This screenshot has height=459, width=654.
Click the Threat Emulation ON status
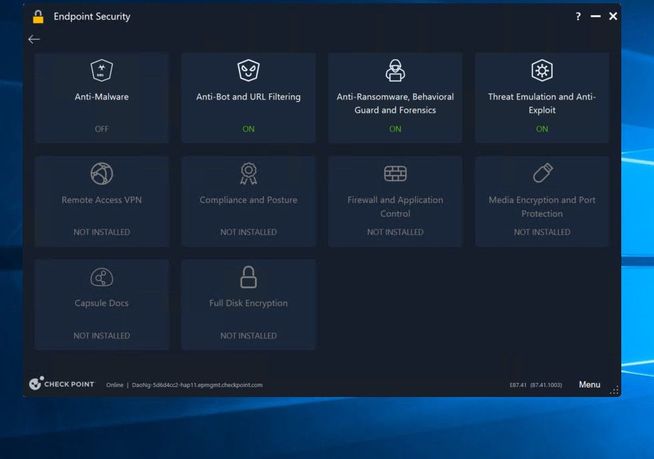542,128
